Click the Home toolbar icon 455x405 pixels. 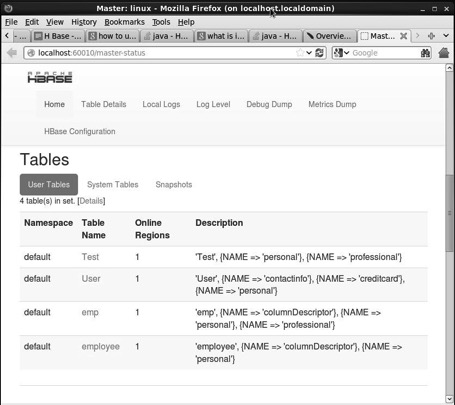444,53
